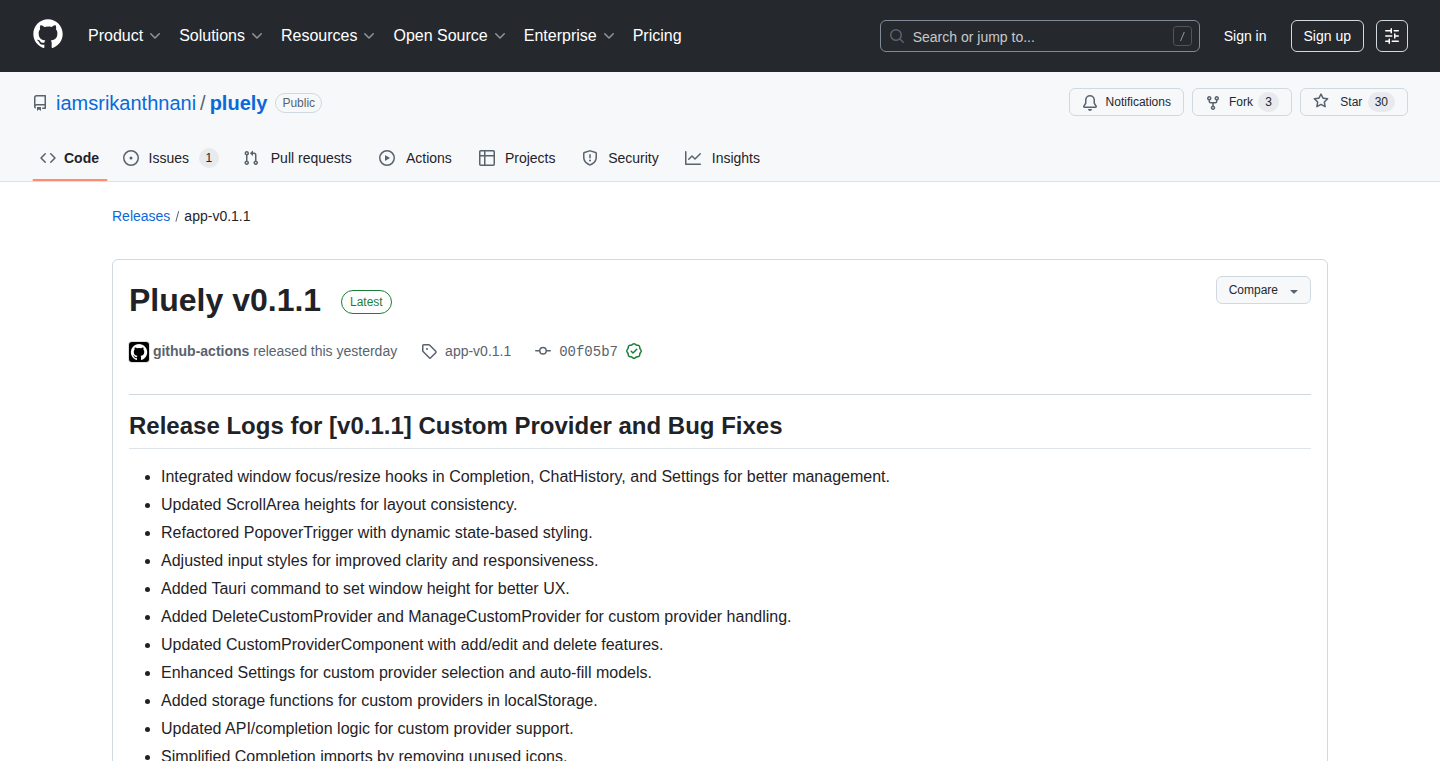Open the Compare dropdown

(1263, 290)
